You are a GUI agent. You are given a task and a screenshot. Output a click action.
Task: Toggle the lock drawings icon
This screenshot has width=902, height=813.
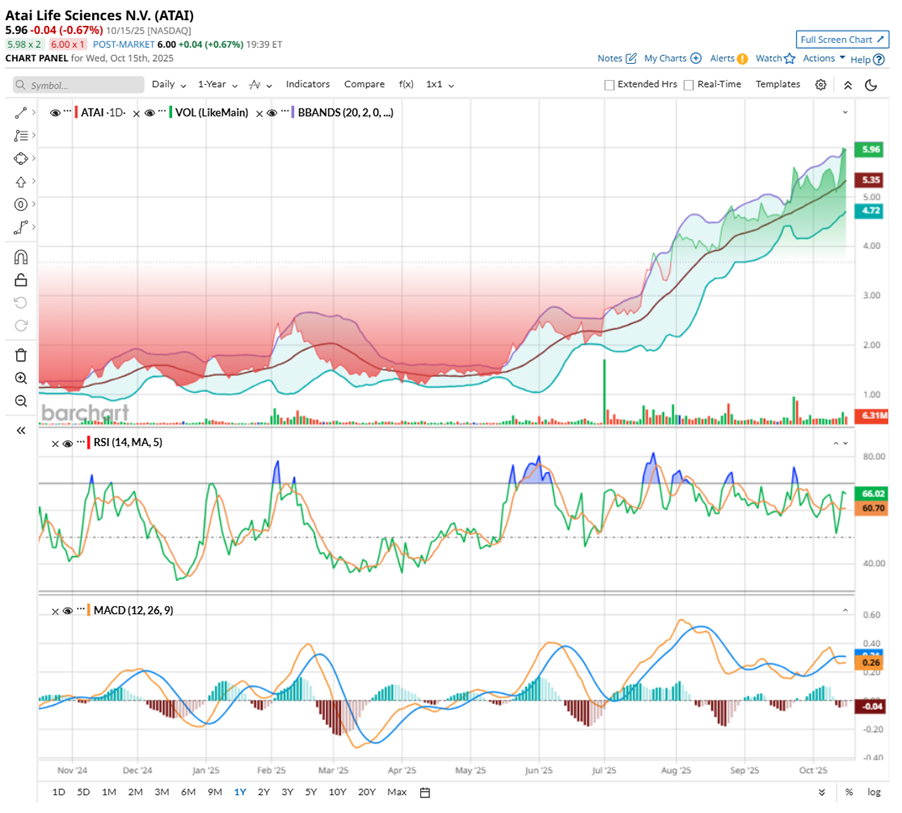click(21, 280)
